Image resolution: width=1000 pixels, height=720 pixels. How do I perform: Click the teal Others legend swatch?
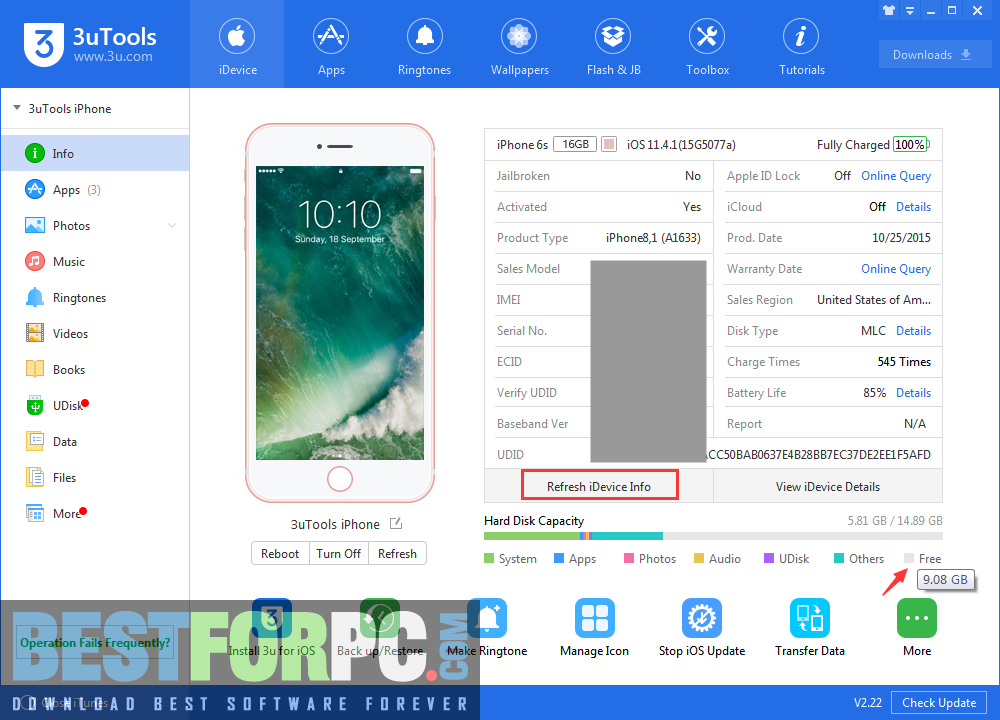coord(839,559)
